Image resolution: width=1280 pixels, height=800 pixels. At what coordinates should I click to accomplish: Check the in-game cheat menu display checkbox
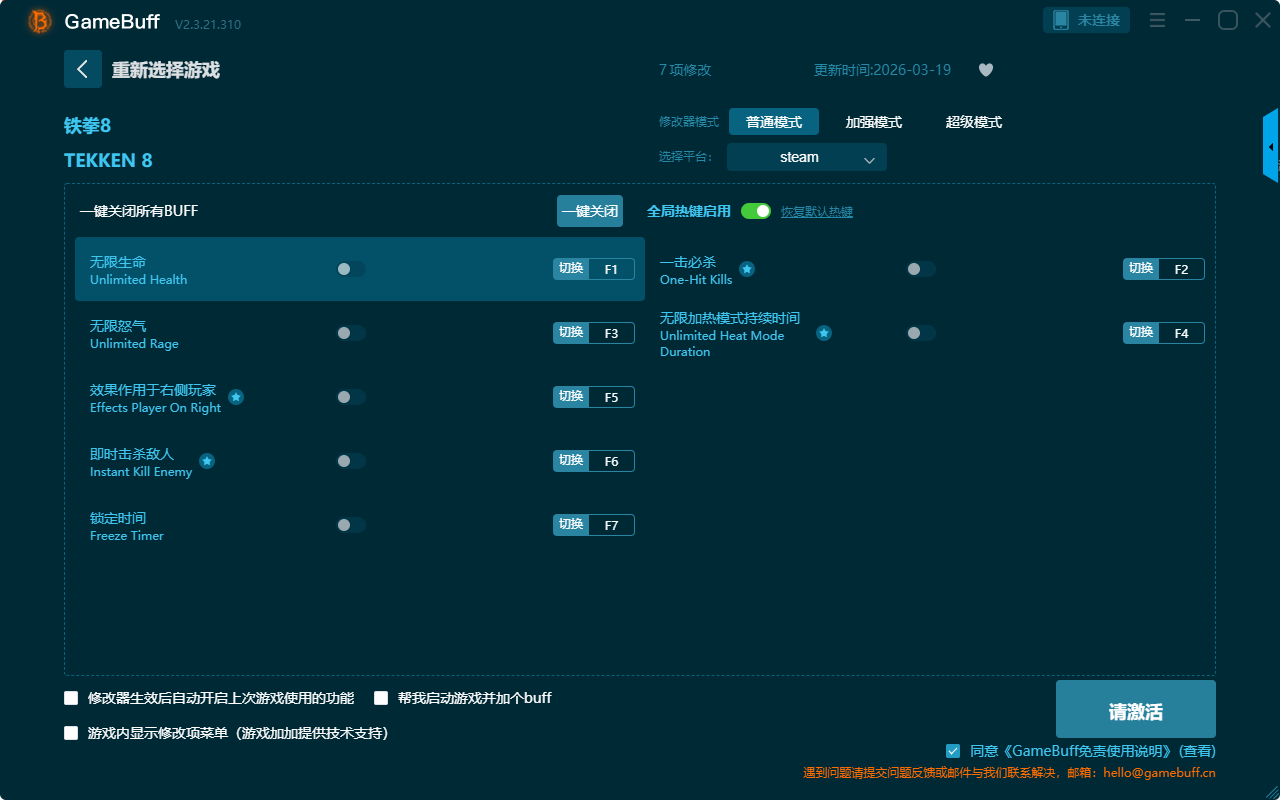tap(71, 733)
